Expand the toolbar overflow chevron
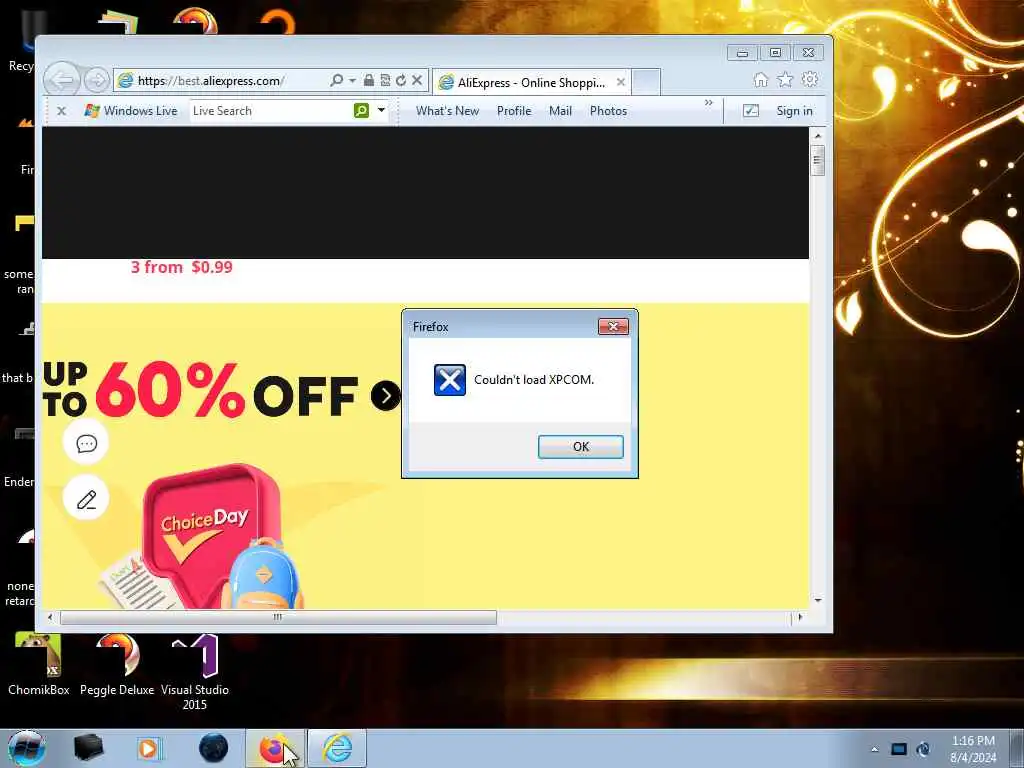This screenshot has height=768, width=1024. point(709,103)
